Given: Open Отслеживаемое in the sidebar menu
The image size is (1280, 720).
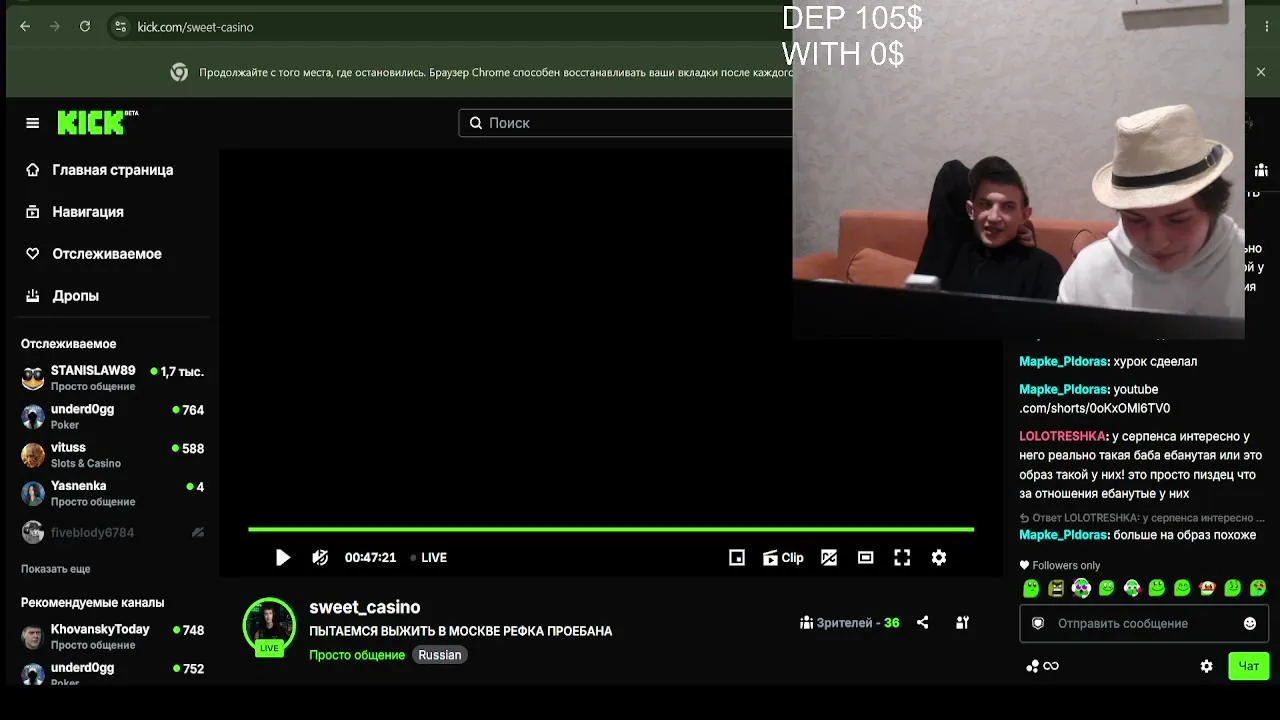Looking at the screenshot, I should [x=94, y=254].
